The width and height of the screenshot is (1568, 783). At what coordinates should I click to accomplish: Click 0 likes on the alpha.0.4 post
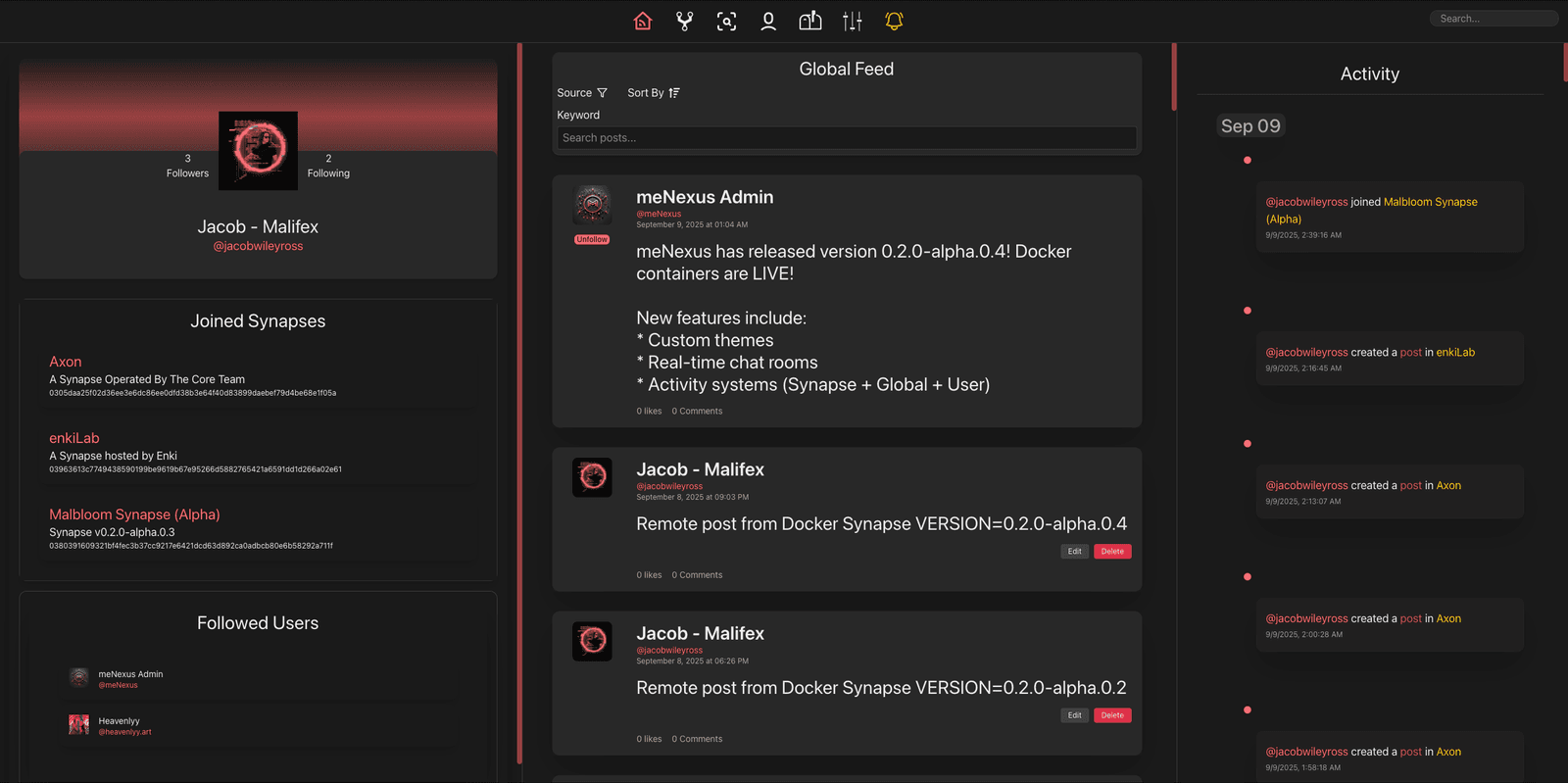pyautogui.click(x=649, y=575)
